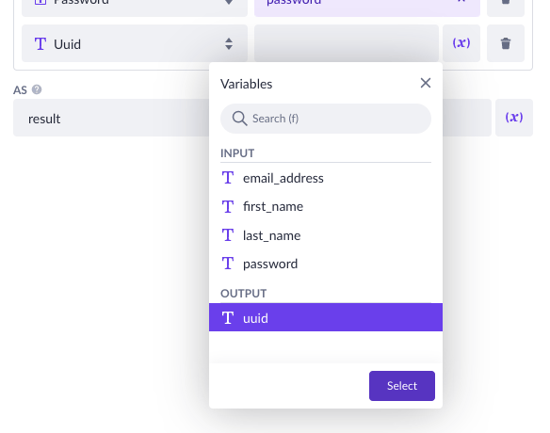Expand the Uuid field dropdown
Image resolution: width=550 pixels, height=433 pixels.
135,44
